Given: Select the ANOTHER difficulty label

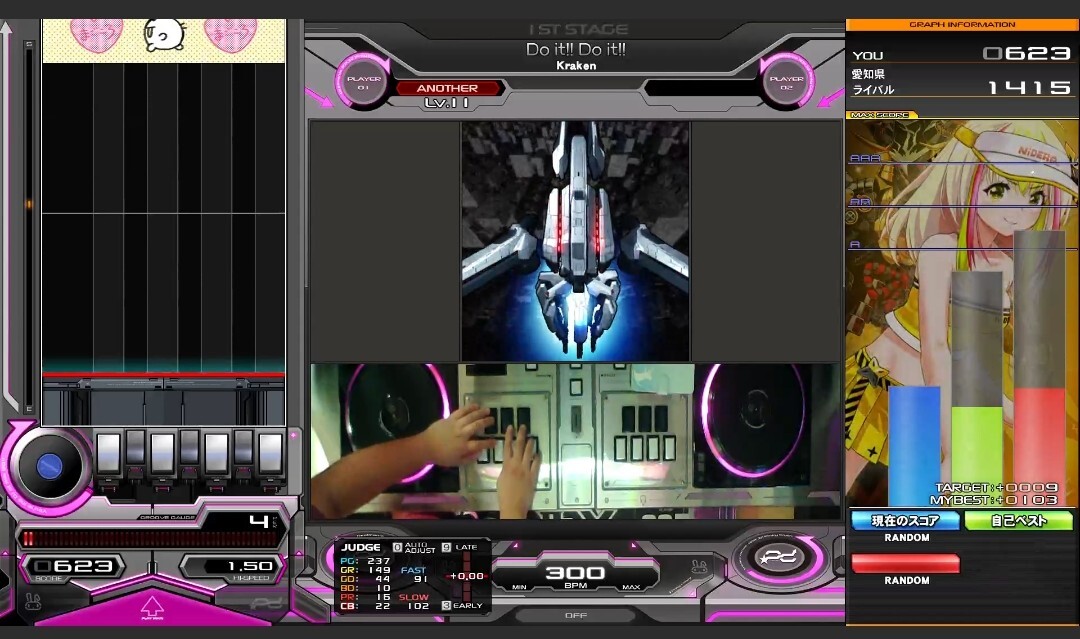Looking at the screenshot, I should tap(447, 88).
